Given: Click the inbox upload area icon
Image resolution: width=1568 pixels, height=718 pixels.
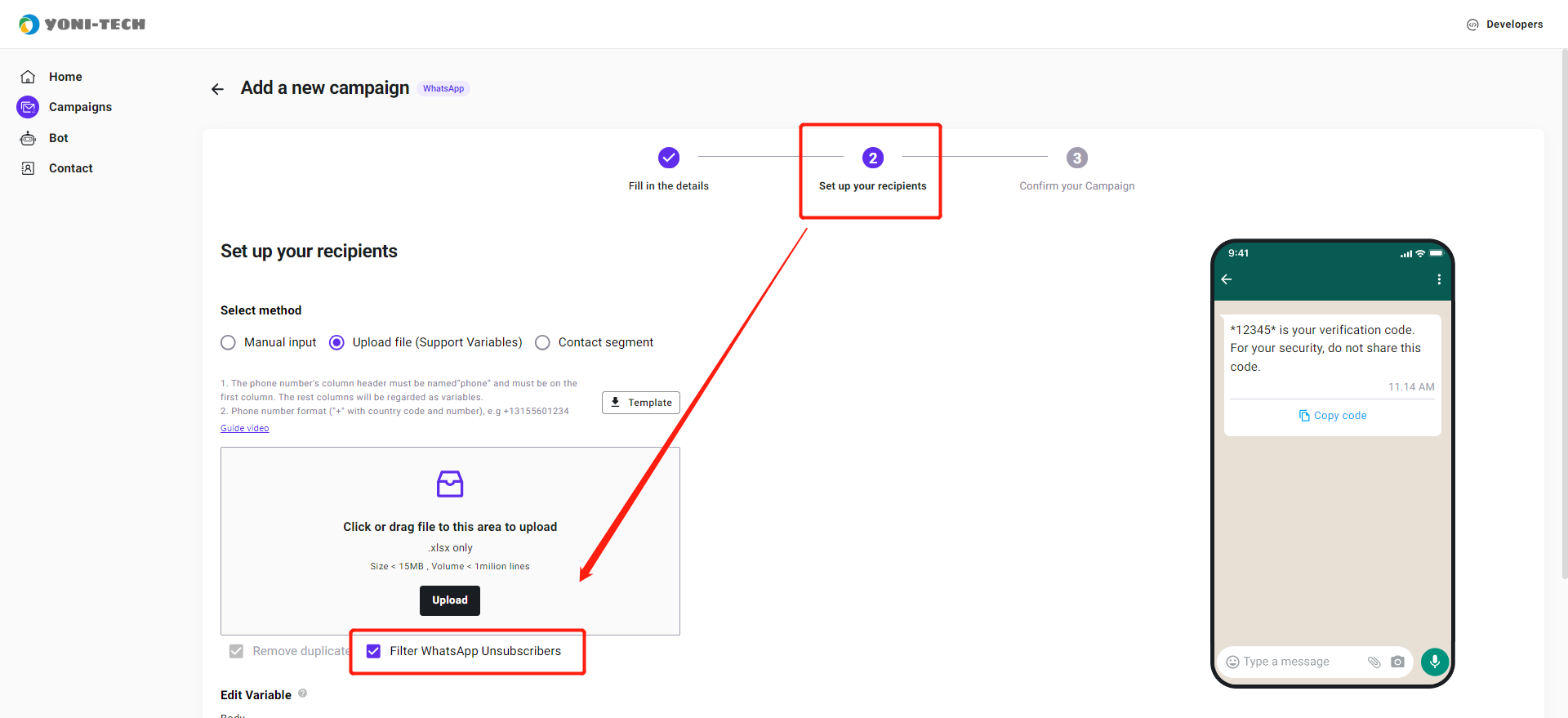Looking at the screenshot, I should pyautogui.click(x=450, y=484).
